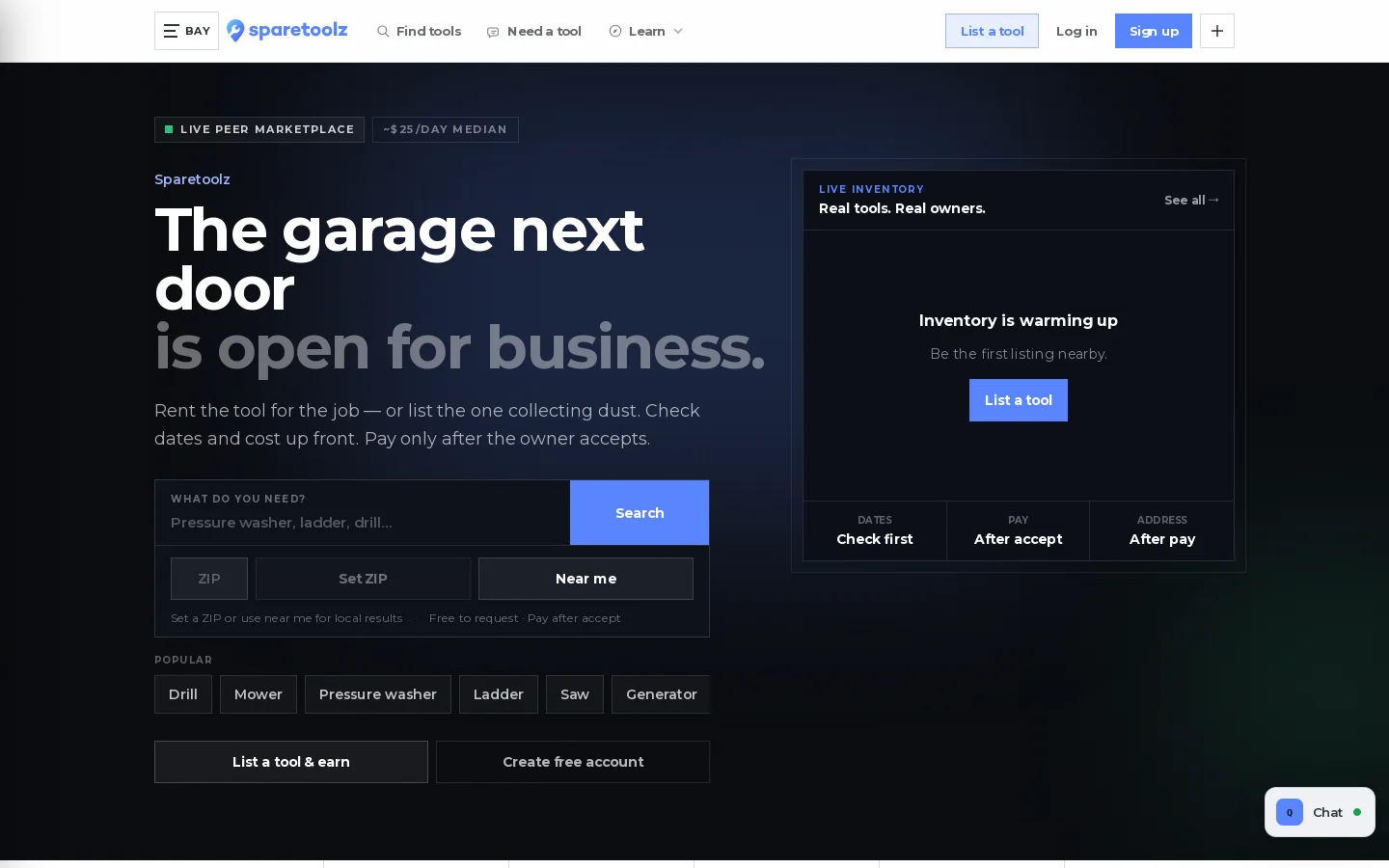This screenshot has width=1389, height=868.
Task: Click the Sign up button
Action: pos(1154,31)
